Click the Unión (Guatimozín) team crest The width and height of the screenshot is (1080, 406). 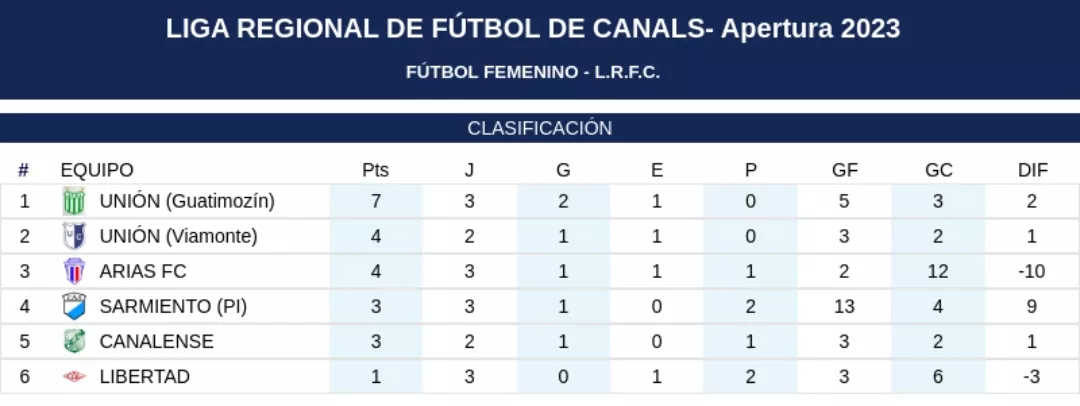pyautogui.click(x=74, y=201)
